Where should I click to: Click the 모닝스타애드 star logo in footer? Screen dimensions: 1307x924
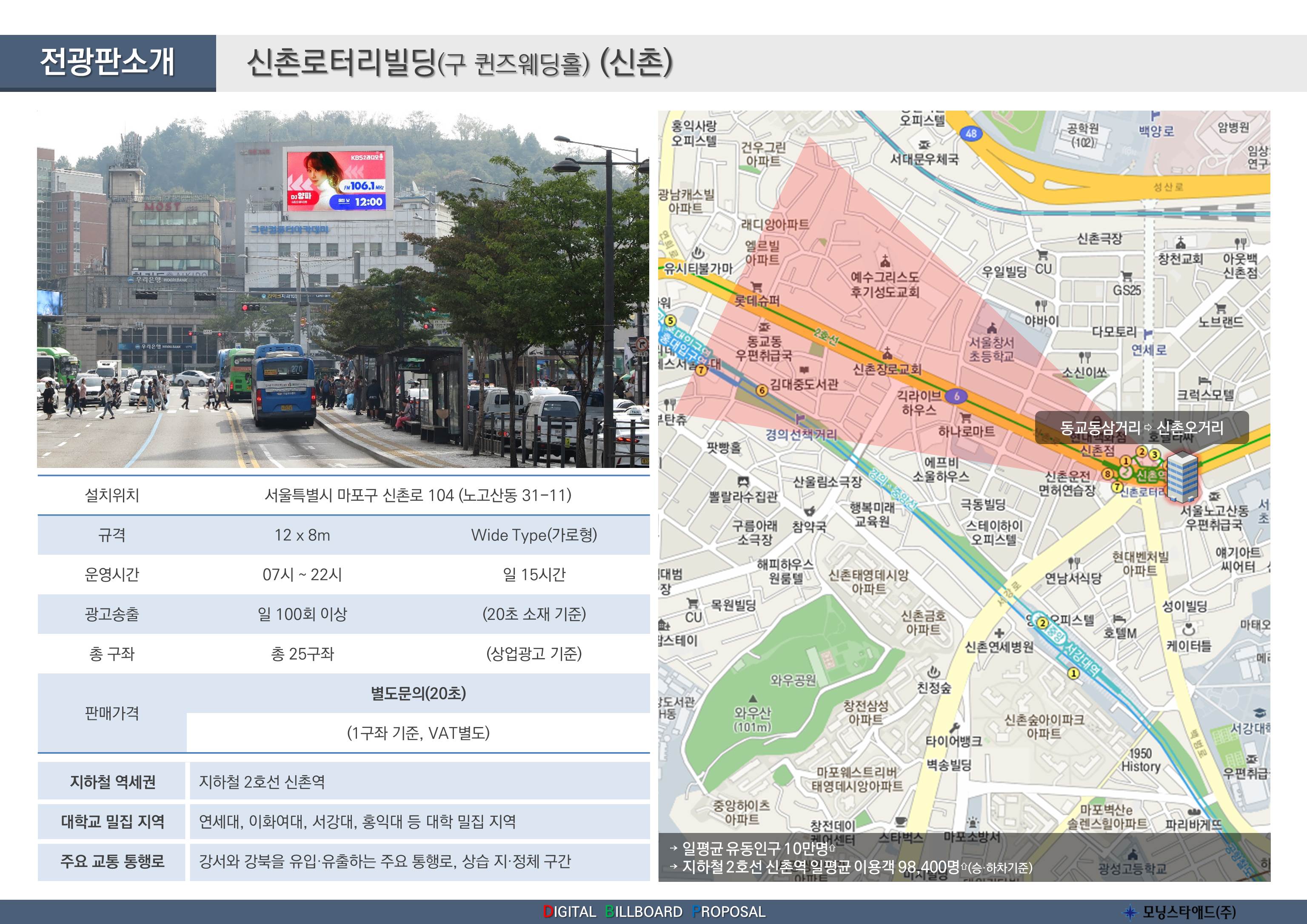click(x=1130, y=913)
